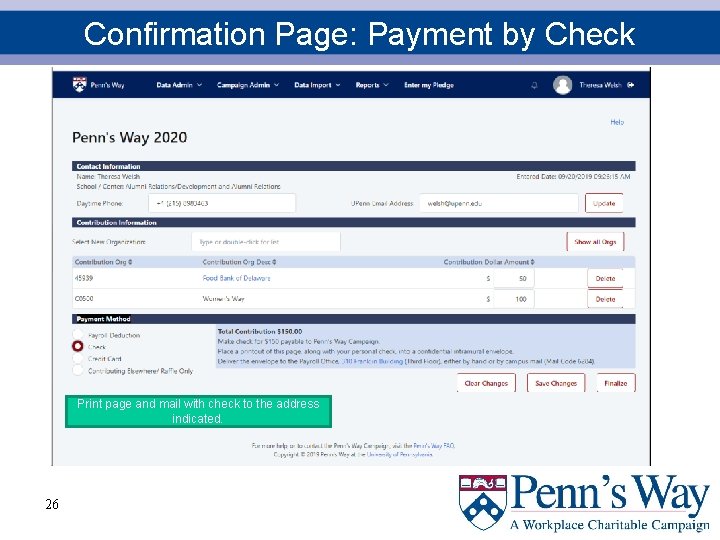This screenshot has height=540, width=720.
Task: Click the user avatar icon
Action: click(562, 85)
